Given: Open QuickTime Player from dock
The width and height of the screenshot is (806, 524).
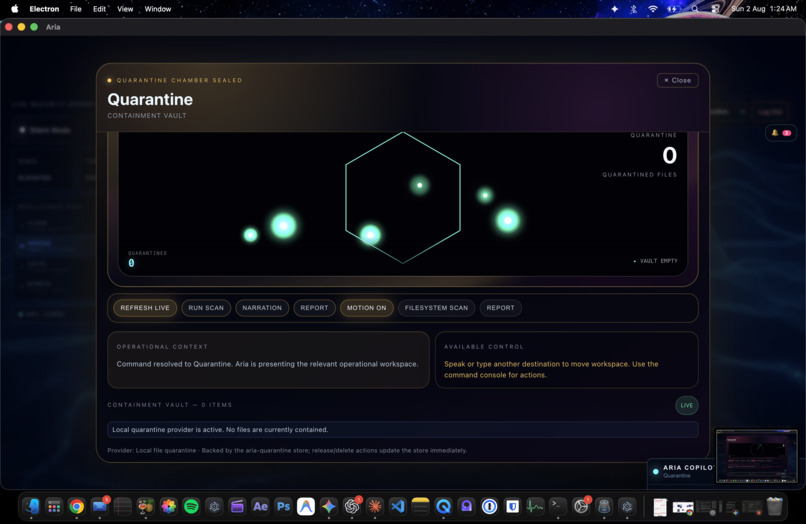Looking at the screenshot, I should click(444, 507).
